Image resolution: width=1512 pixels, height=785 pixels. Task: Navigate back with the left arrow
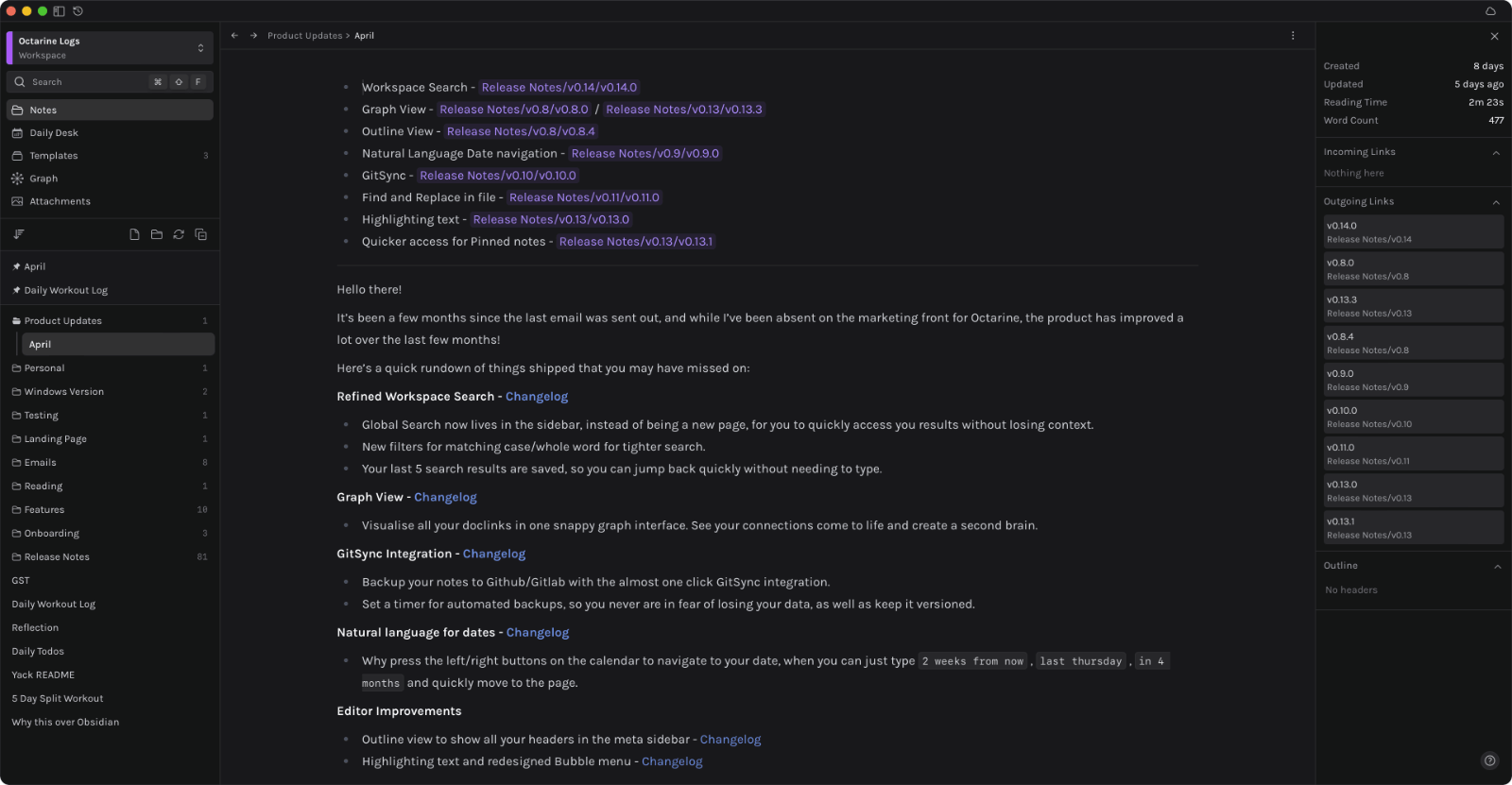click(x=234, y=36)
